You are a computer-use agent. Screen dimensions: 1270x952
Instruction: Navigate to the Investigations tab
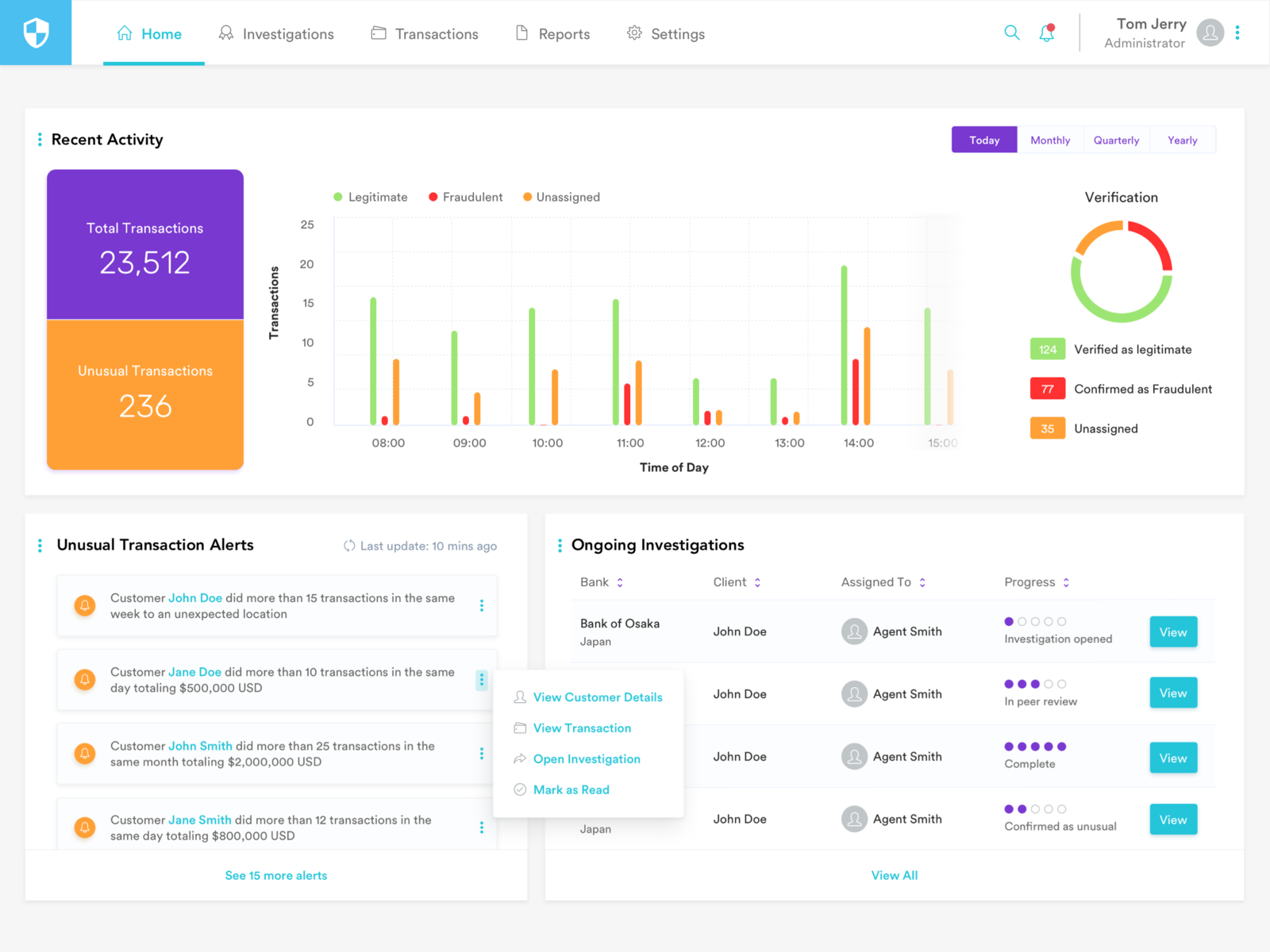288,33
